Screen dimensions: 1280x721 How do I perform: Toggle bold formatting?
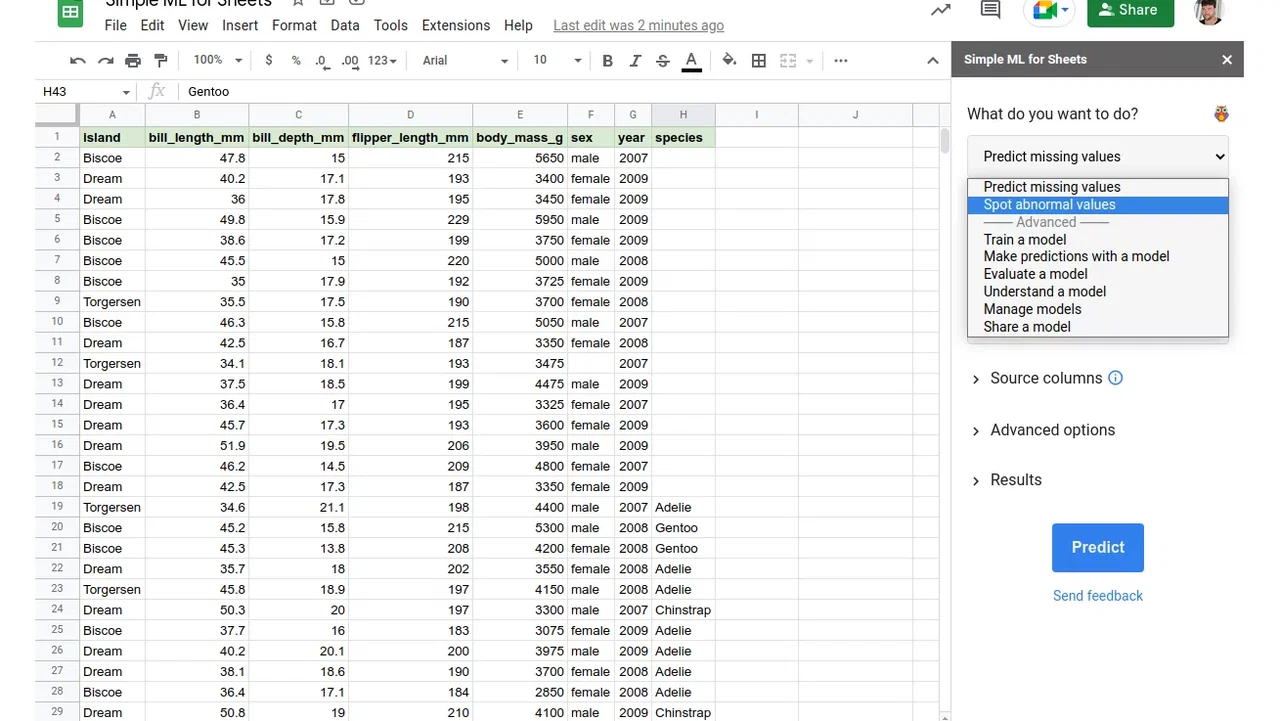(x=607, y=61)
